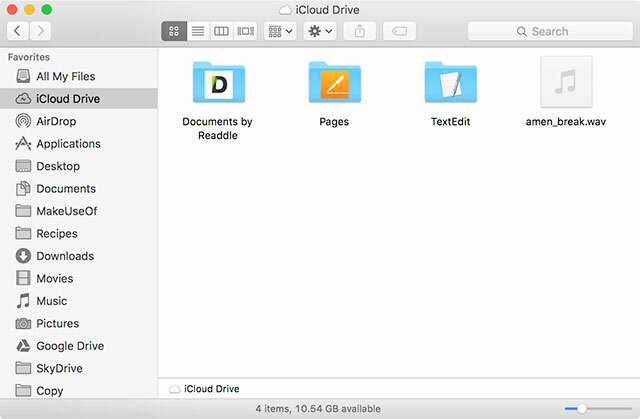The width and height of the screenshot is (640, 419).
Task: Click the Music note sidebar icon
Action: (x=23, y=301)
